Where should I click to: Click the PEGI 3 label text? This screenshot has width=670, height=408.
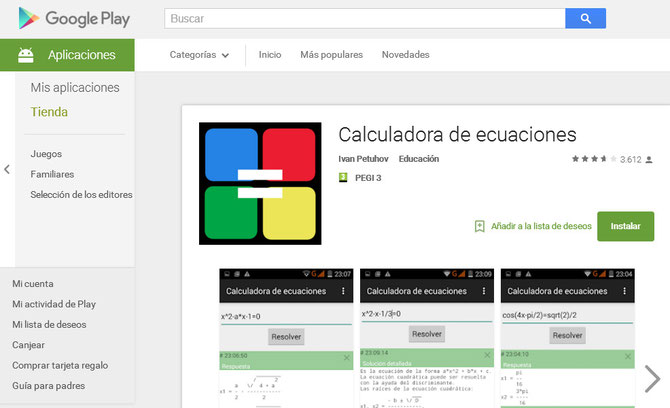tap(368, 178)
